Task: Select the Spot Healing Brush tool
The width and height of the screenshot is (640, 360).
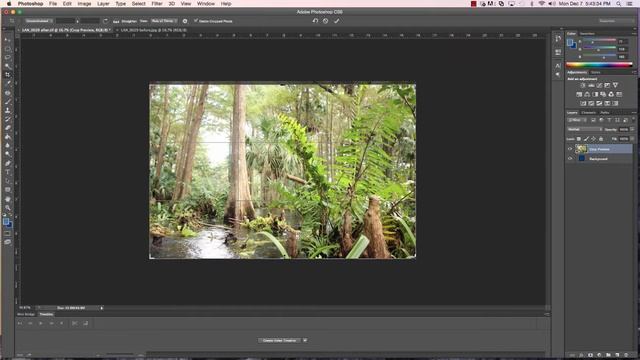Action: [7, 93]
